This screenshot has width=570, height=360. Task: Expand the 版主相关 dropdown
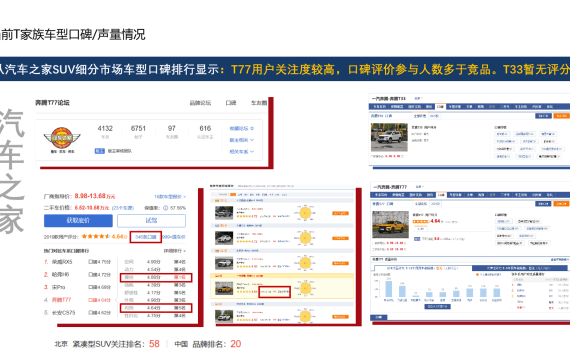point(242,140)
